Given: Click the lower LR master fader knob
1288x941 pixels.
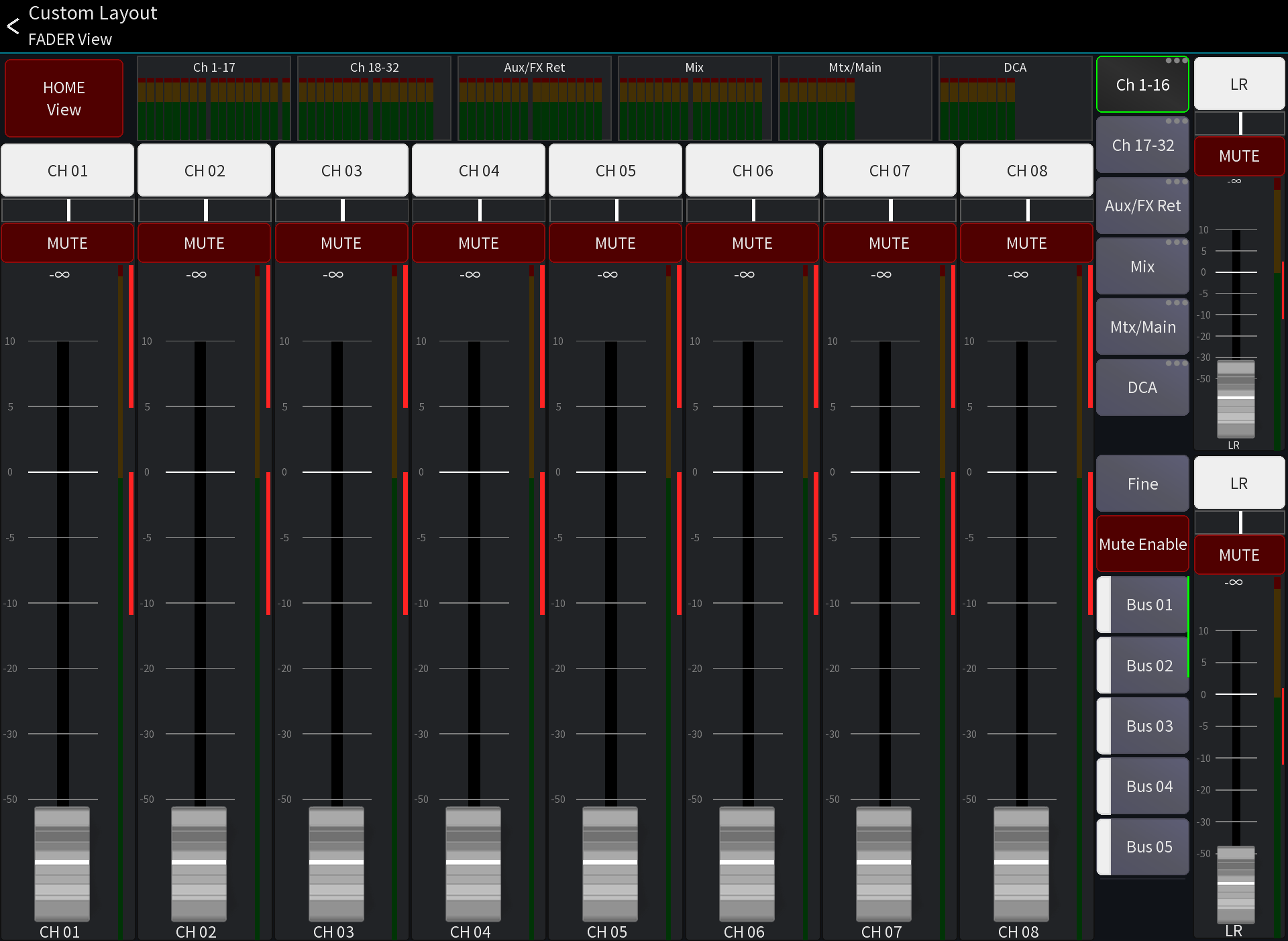Looking at the screenshot, I should pyautogui.click(x=1236, y=884).
